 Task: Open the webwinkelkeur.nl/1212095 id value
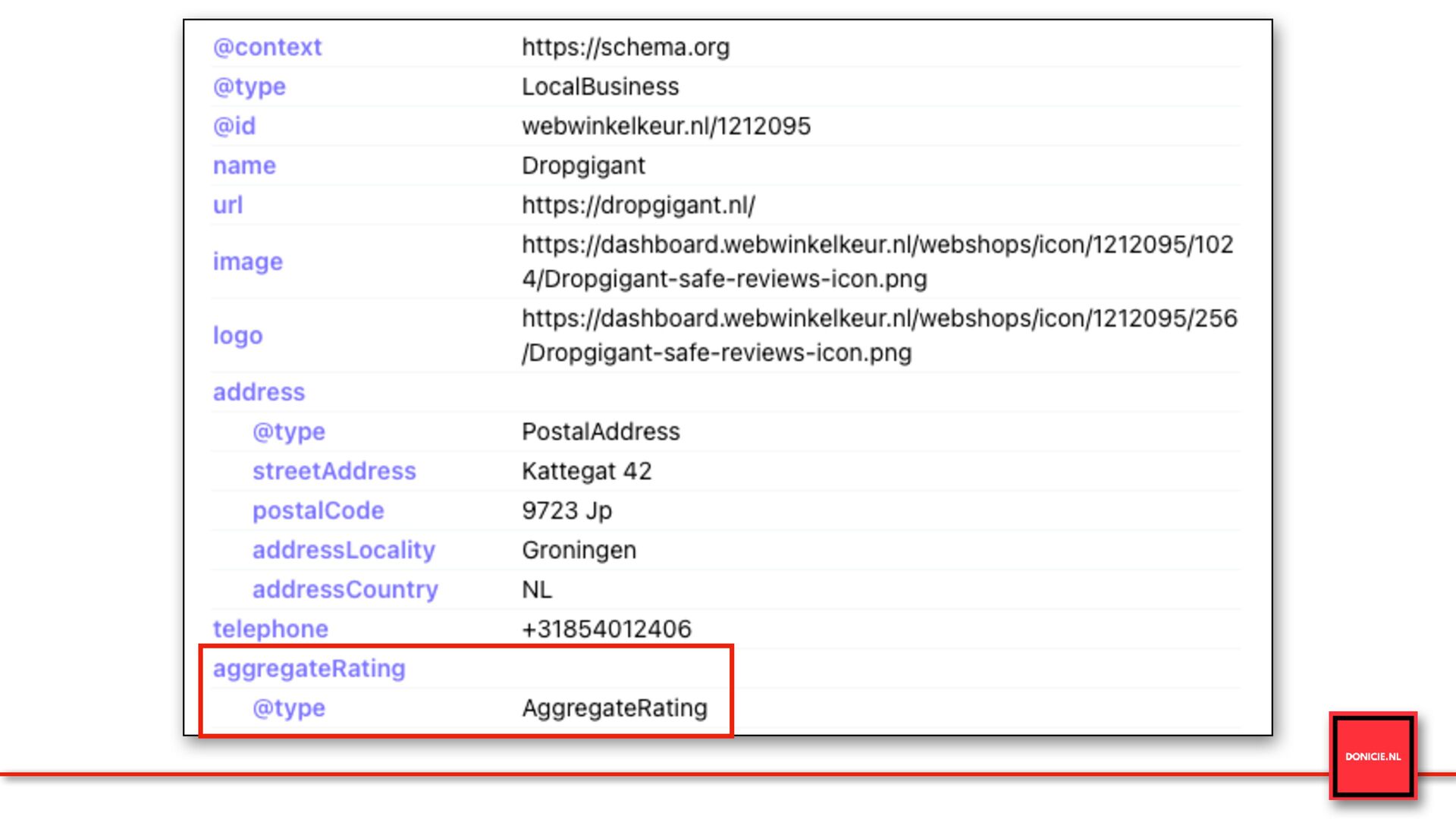pos(666,126)
